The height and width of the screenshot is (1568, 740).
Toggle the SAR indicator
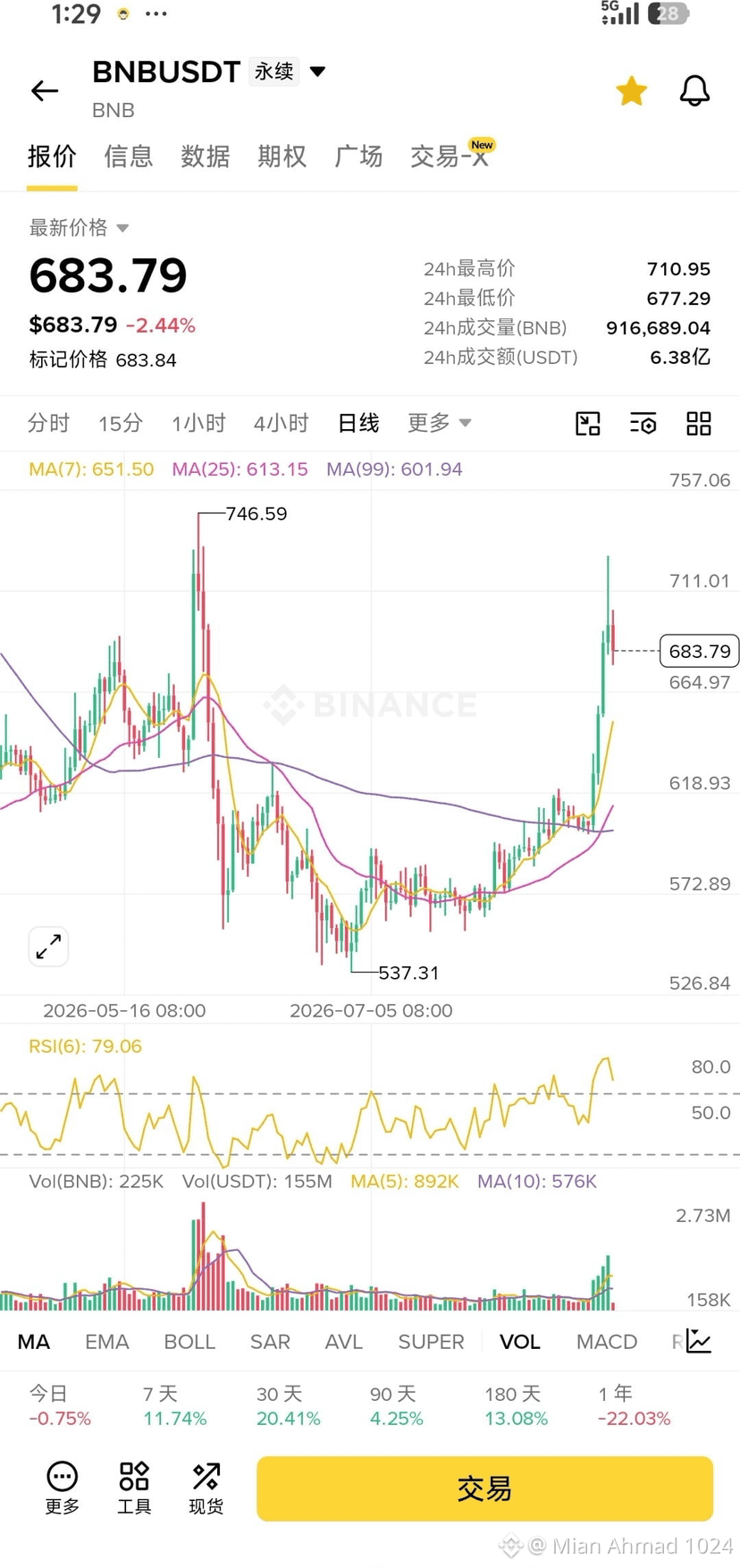[x=270, y=1342]
